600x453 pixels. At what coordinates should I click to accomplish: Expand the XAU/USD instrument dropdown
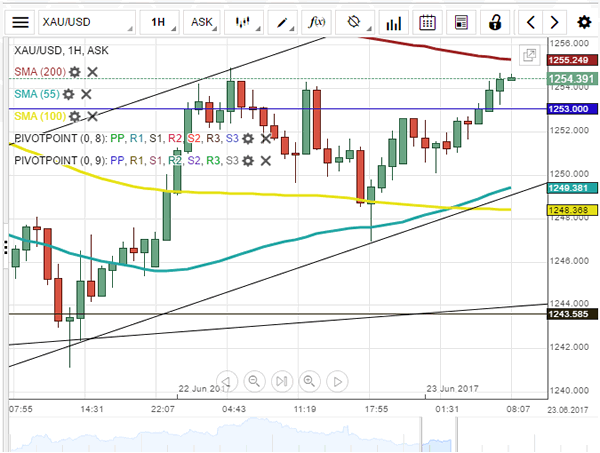click(x=87, y=21)
